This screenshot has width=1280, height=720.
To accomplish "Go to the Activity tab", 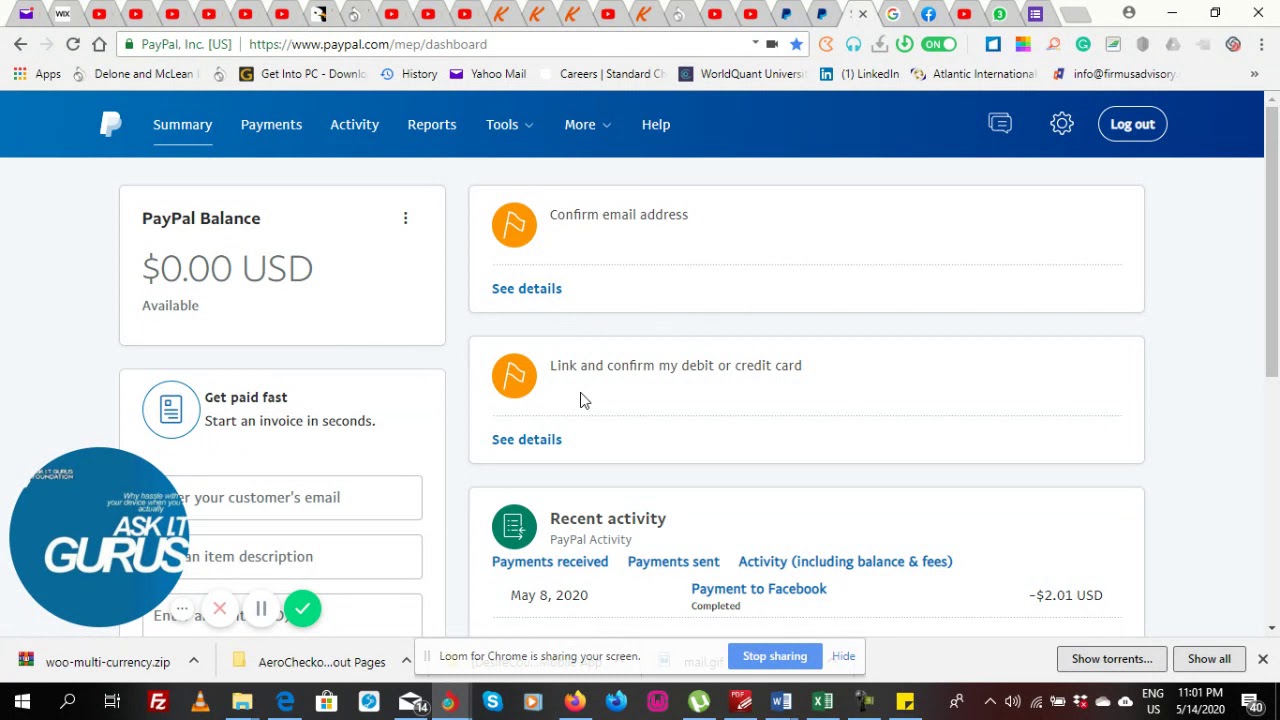I will point(354,124).
